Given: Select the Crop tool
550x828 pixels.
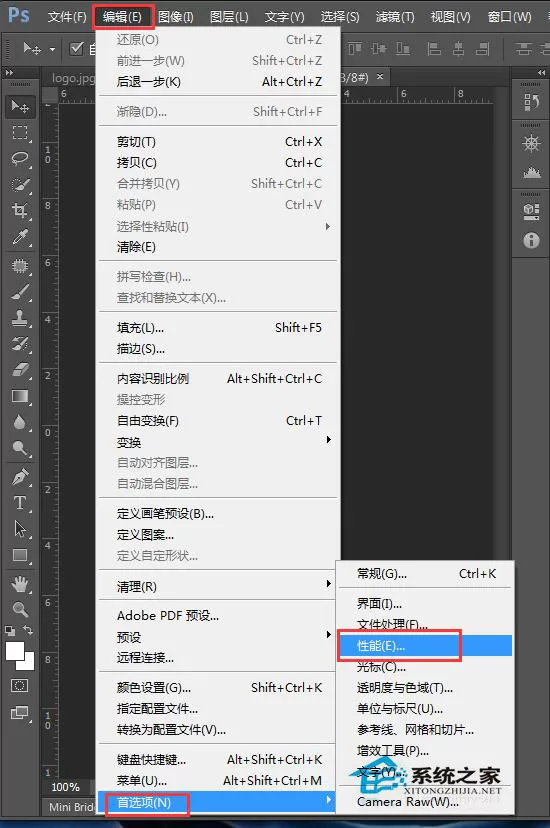Looking at the screenshot, I should point(20,211).
